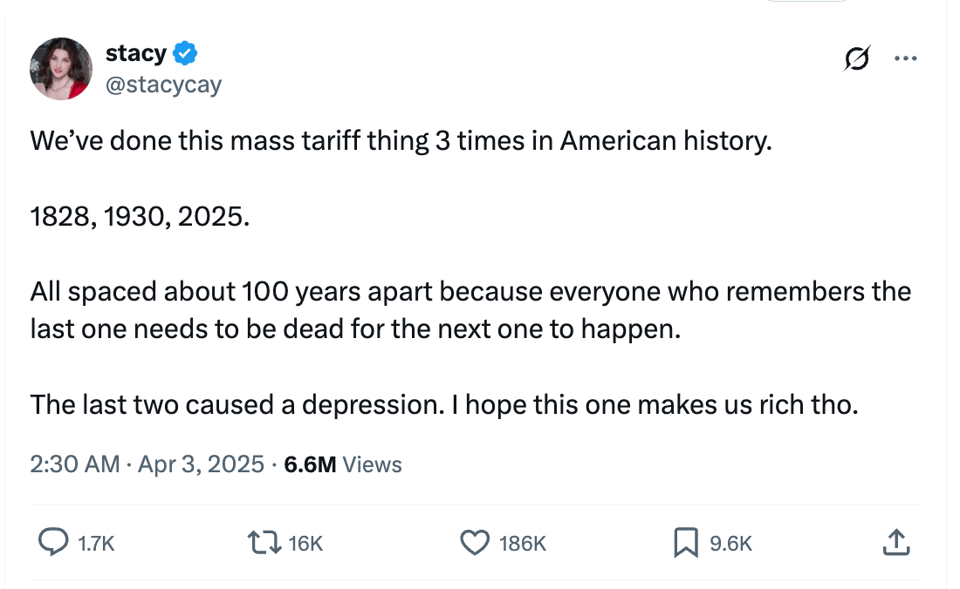Image resolution: width=960 pixels, height=589 pixels.
Task: Click the display name "stacy"
Action: point(135,52)
